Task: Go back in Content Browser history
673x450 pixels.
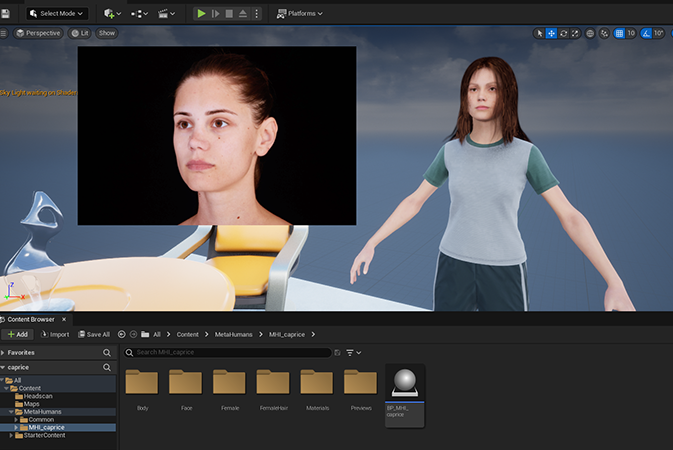Action: pyautogui.click(x=121, y=334)
